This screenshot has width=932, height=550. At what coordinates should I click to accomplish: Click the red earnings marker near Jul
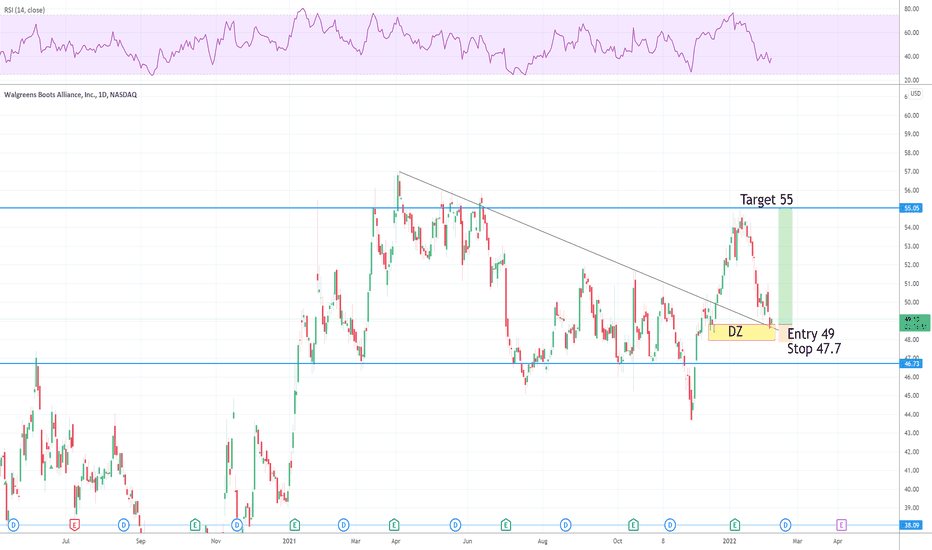[75, 525]
